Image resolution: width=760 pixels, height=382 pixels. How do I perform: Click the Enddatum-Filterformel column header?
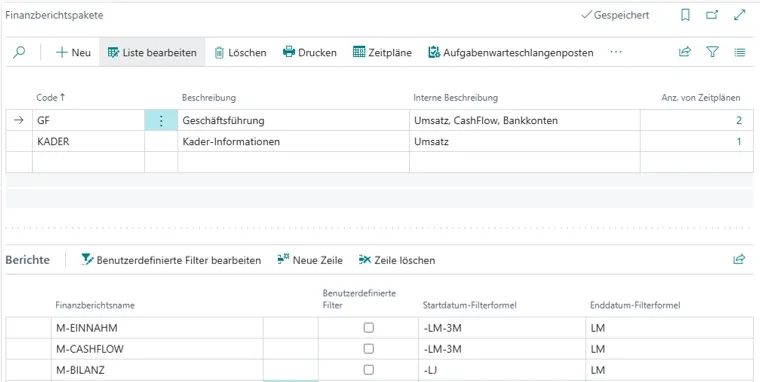[x=635, y=305]
